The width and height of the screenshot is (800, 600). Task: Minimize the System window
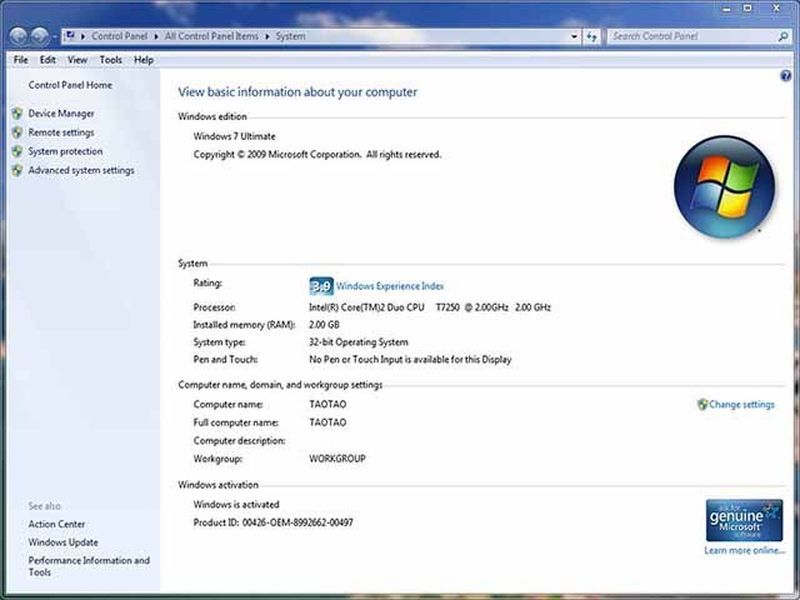click(727, 8)
